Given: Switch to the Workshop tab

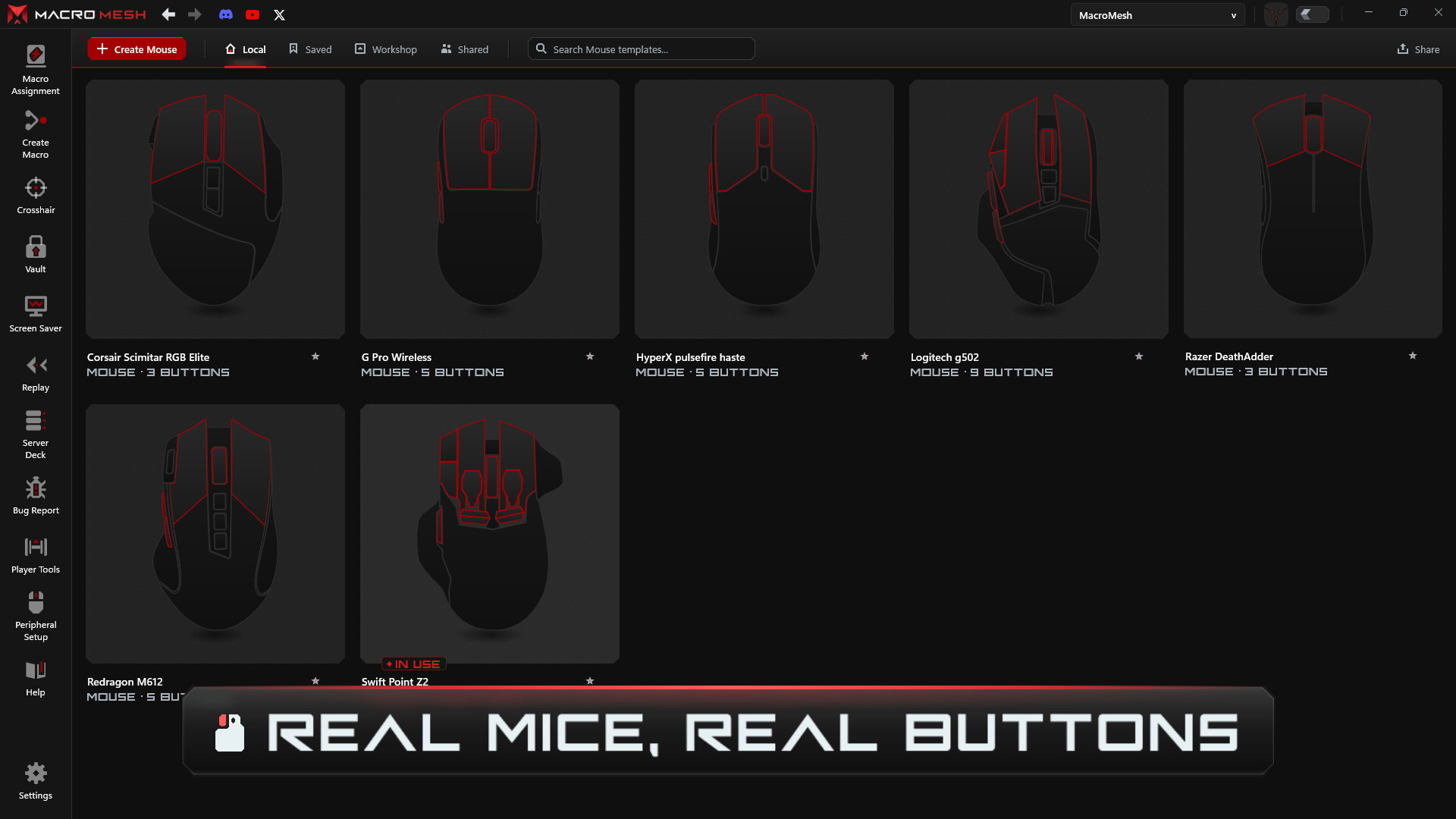Looking at the screenshot, I should point(386,49).
